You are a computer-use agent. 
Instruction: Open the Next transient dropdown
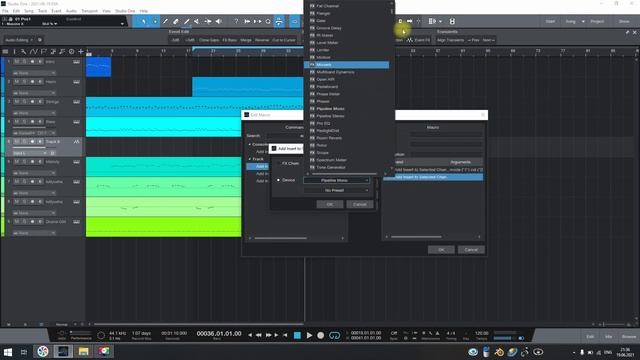[x=488, y=40]
